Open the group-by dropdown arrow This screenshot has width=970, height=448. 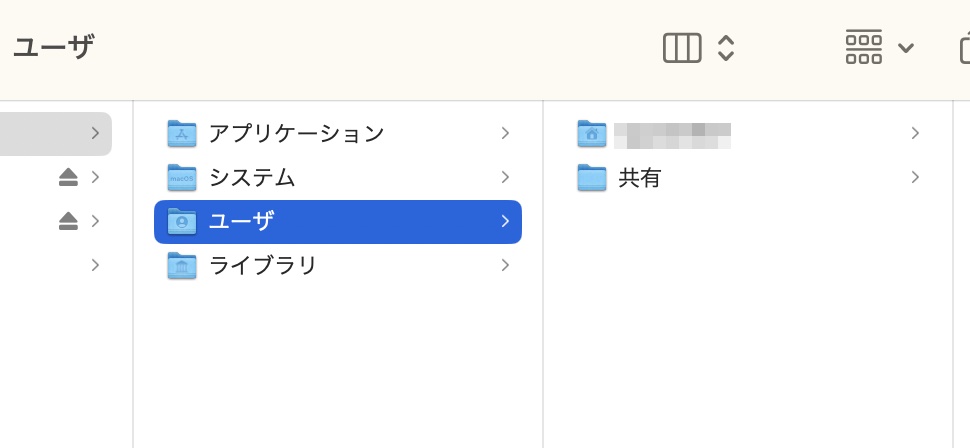(906, 48)
